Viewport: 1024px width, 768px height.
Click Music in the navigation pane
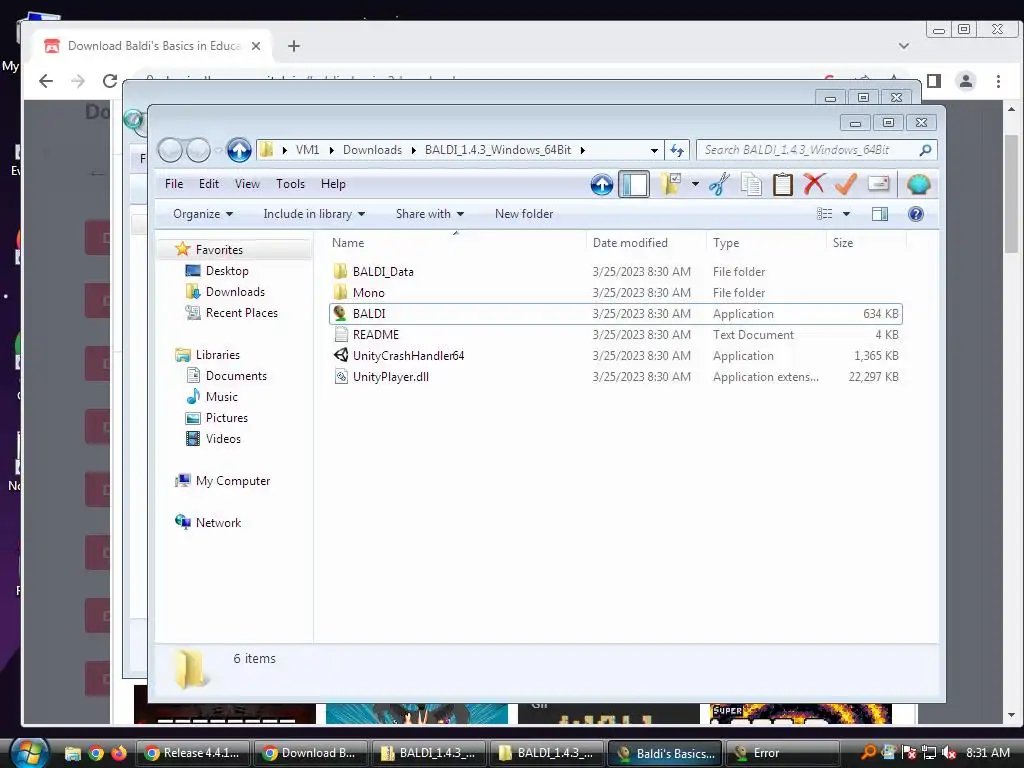coord(221,397)
